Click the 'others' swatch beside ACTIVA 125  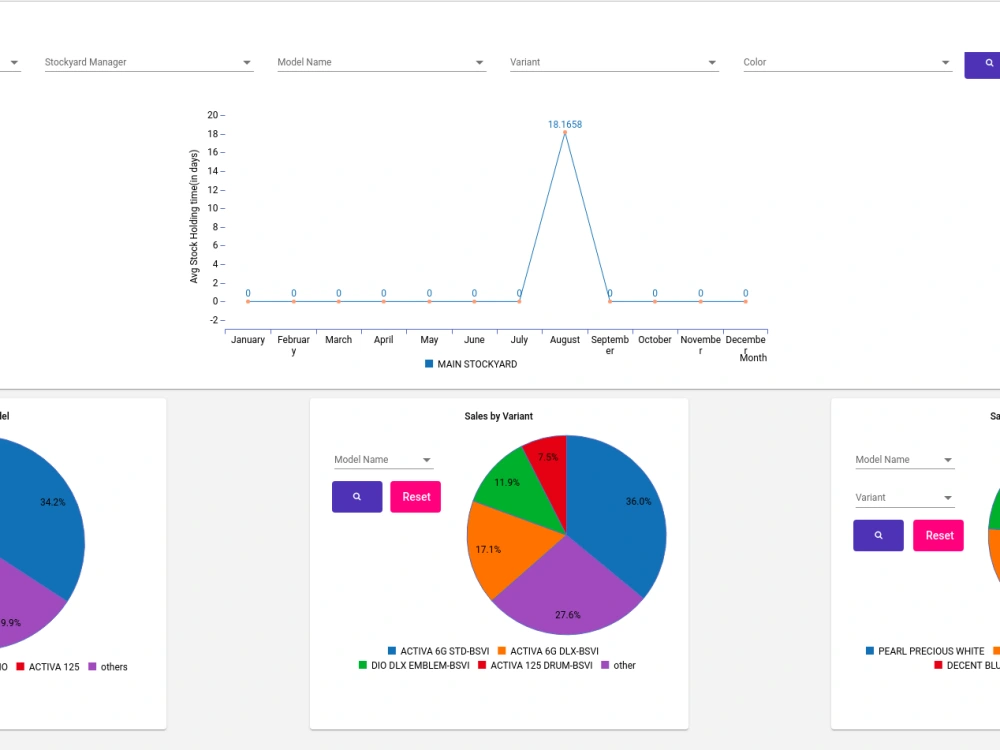pyautogui.click(x=92, y=666)
